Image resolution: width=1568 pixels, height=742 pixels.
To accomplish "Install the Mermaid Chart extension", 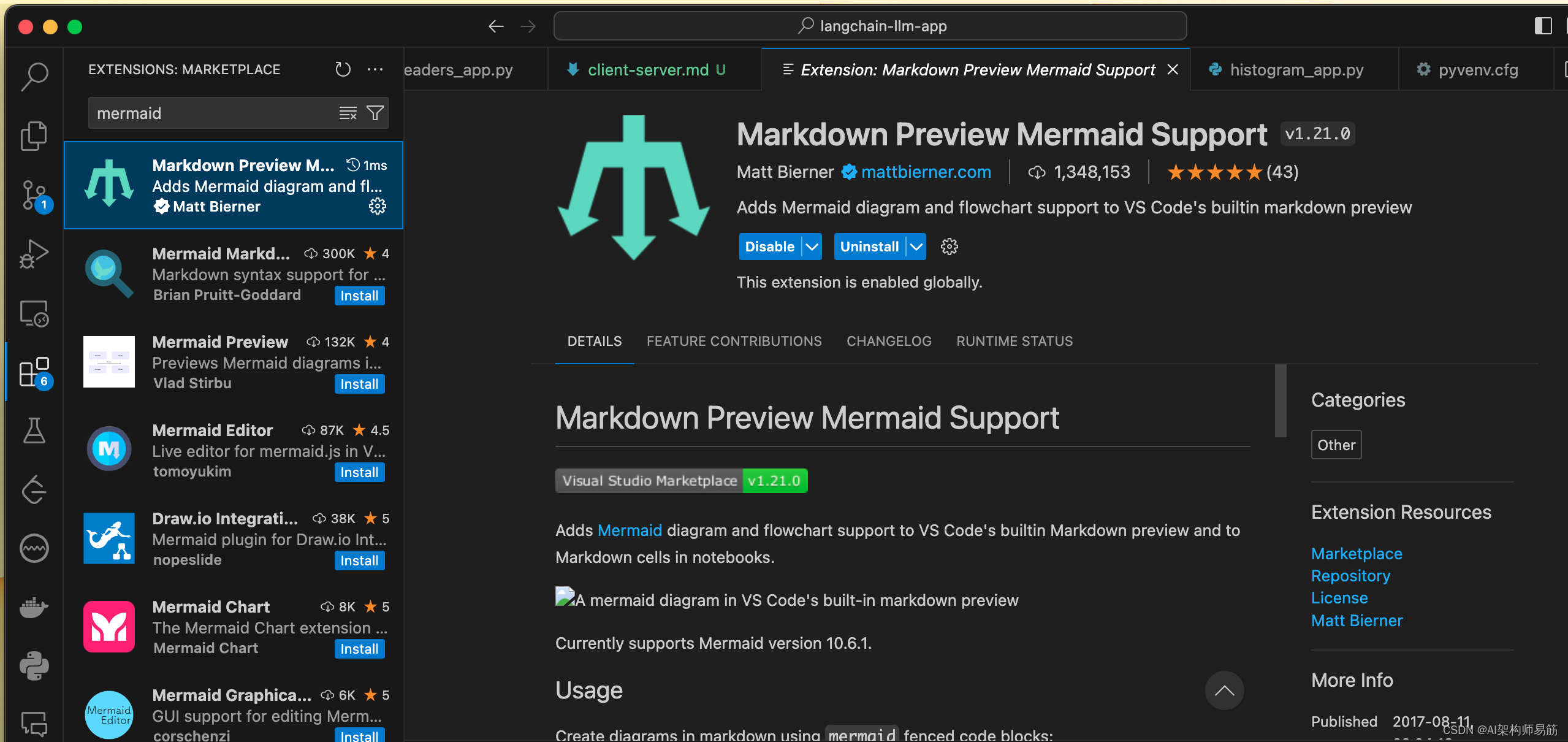I will coord(359,649).
